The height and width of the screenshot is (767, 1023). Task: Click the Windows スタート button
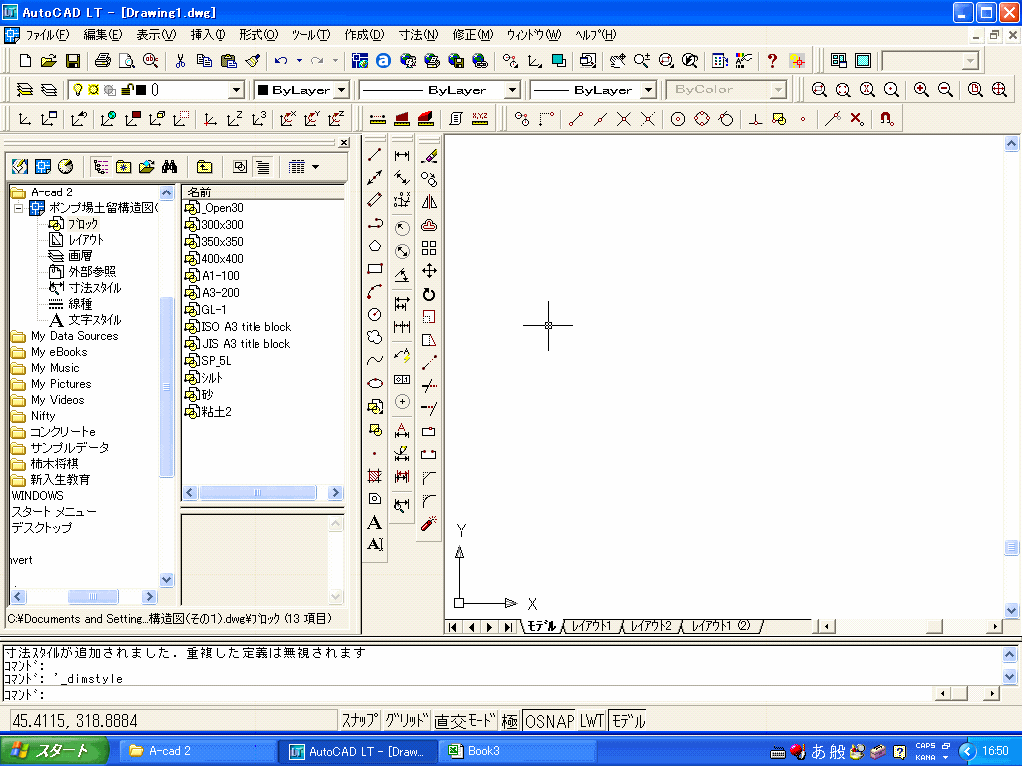tap(54, 751)
